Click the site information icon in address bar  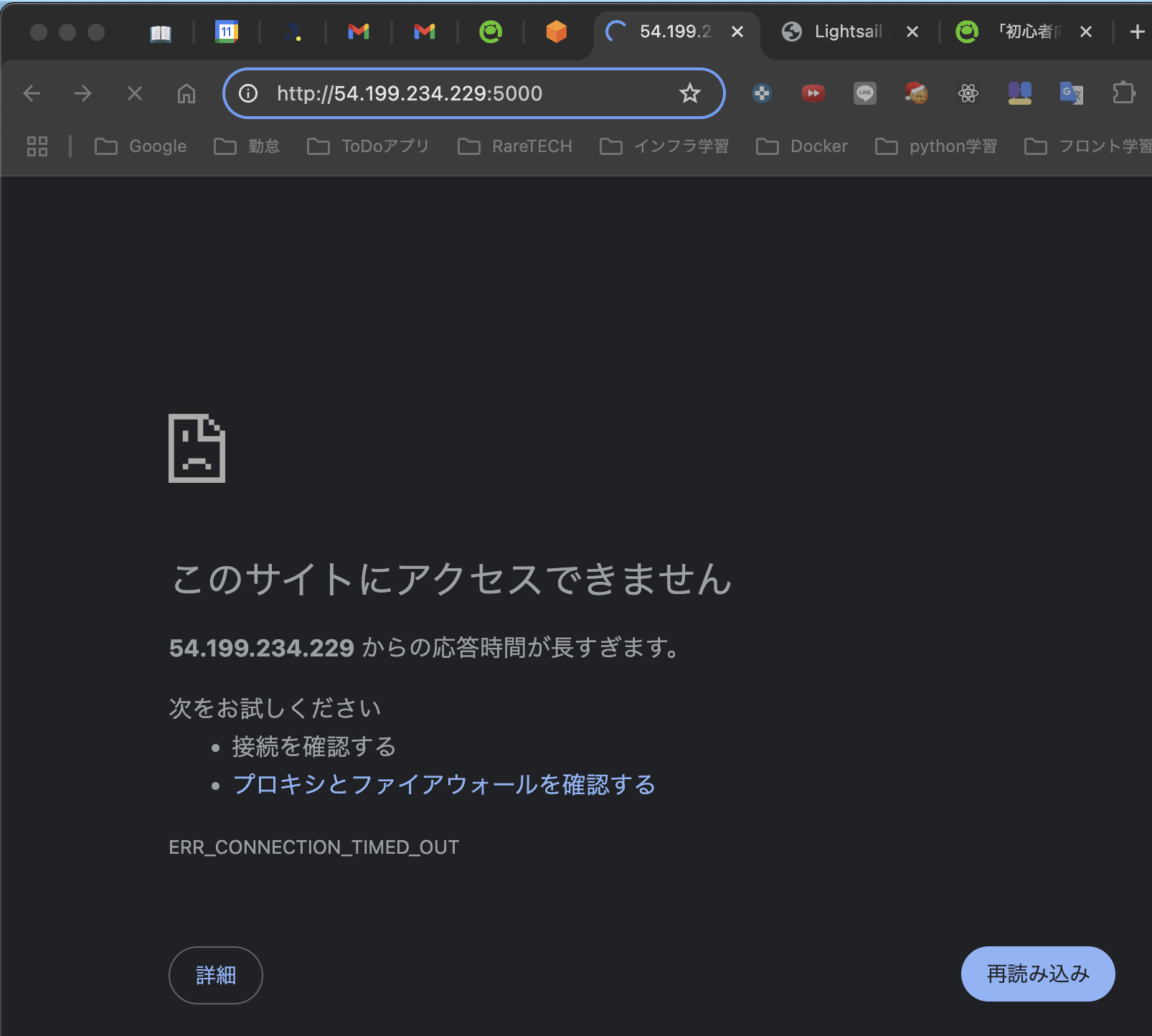coord(247,93)
